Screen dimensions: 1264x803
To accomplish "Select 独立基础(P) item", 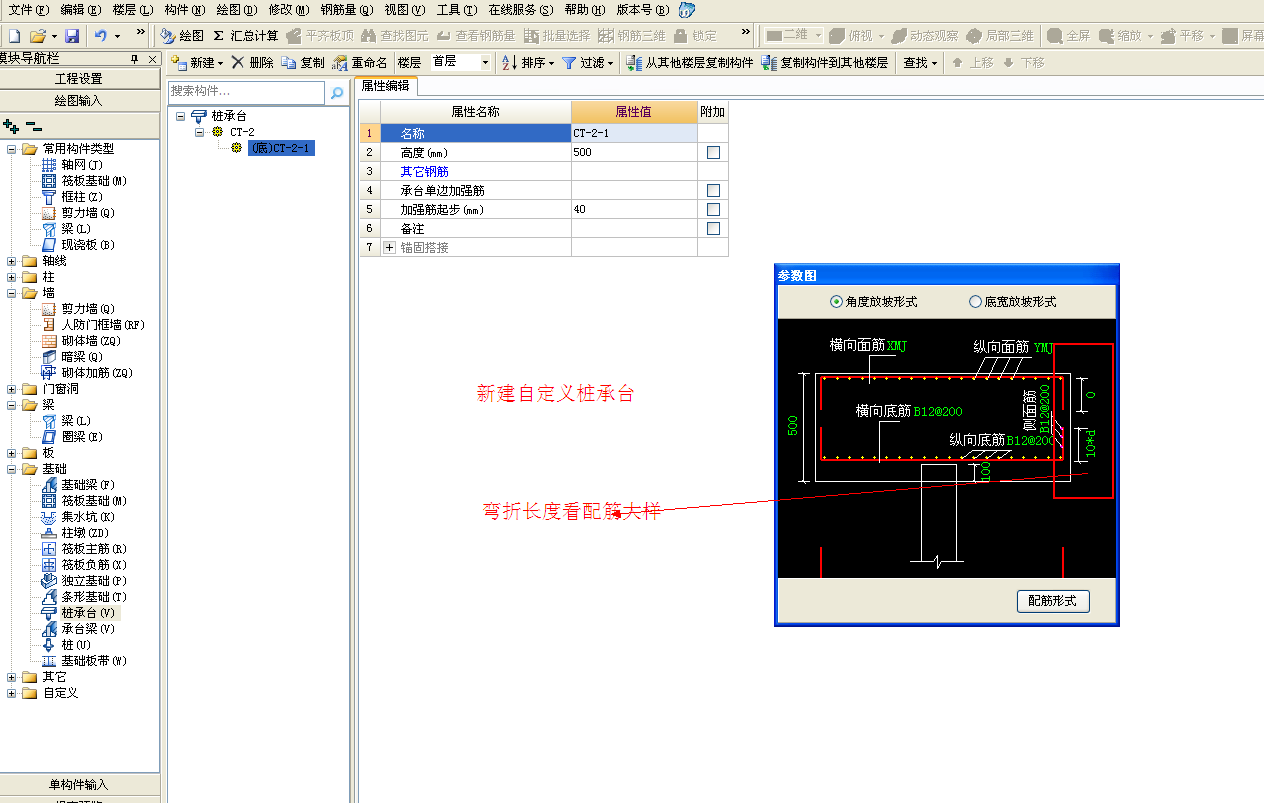I will (x=85, y=581).
